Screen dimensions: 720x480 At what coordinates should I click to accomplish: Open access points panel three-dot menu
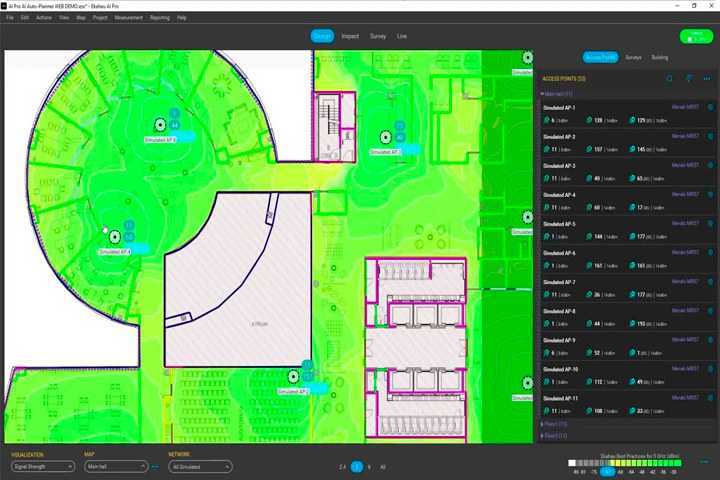point(707,79)
